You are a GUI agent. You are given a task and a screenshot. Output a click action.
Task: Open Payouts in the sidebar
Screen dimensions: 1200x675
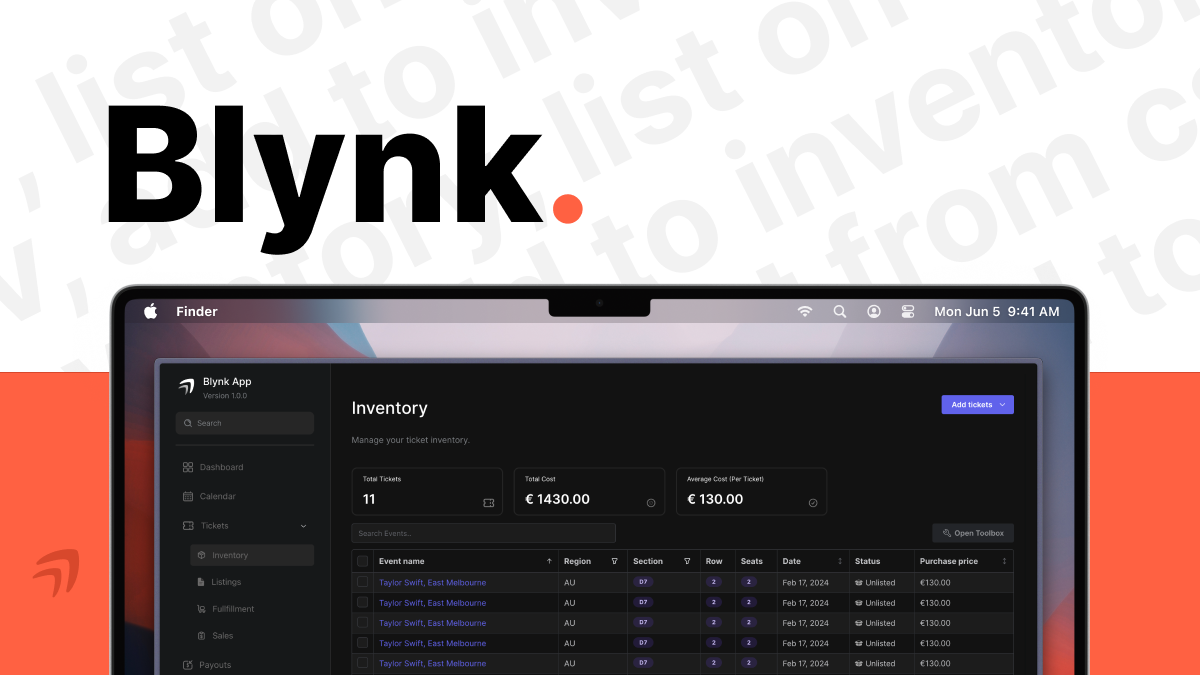click(215, 665)
